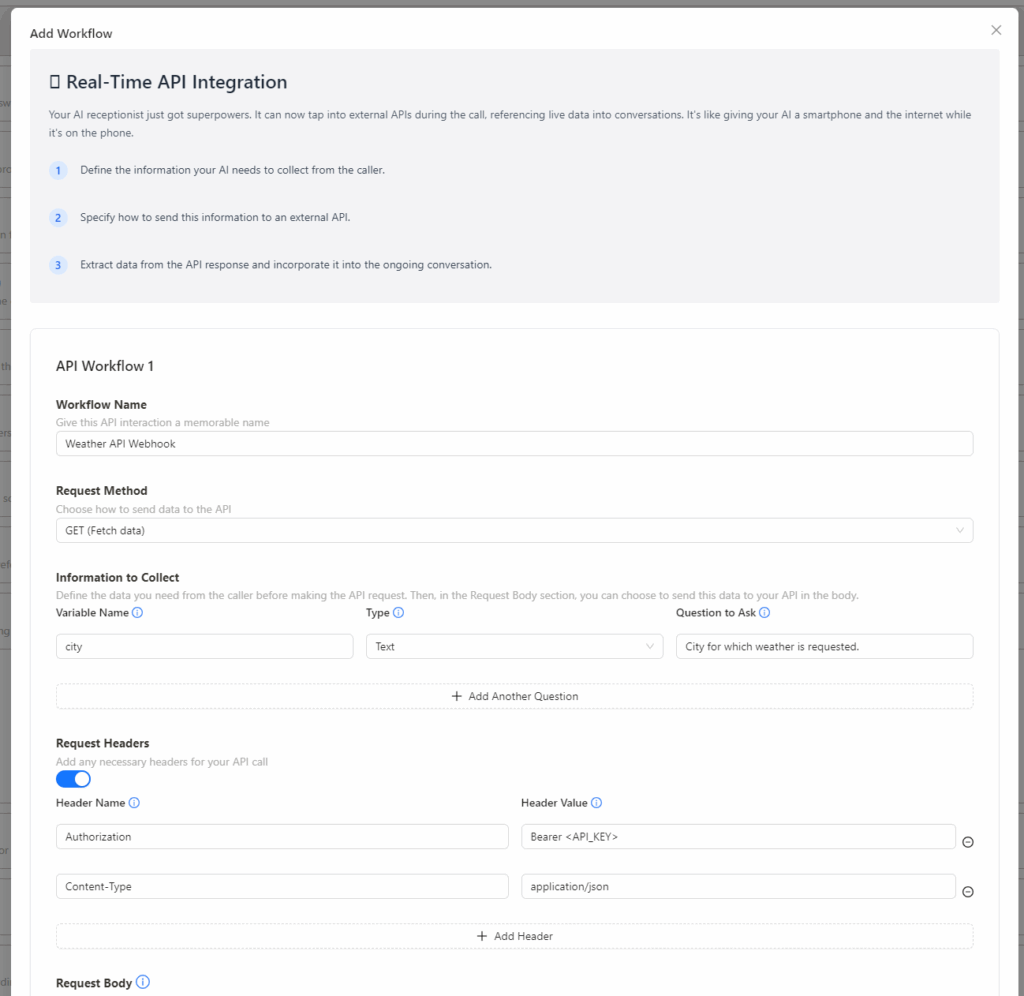This screenshot has width=1024, height=996.
Task: Click the info icon beside Header Name
Action: pyautogui.click(x=134, y=803)
